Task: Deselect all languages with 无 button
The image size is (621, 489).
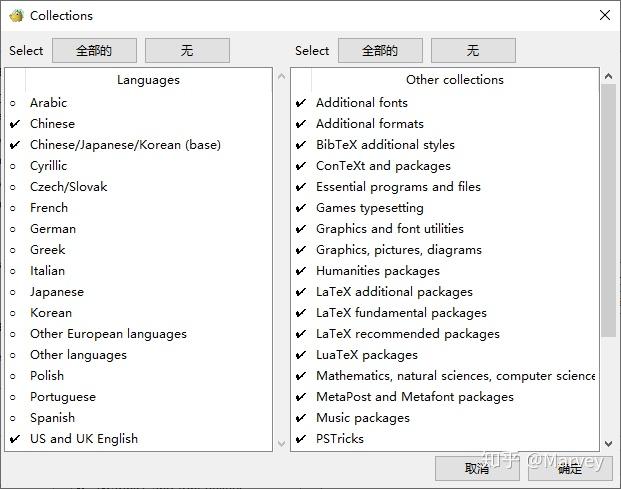Action: (187, 50)
